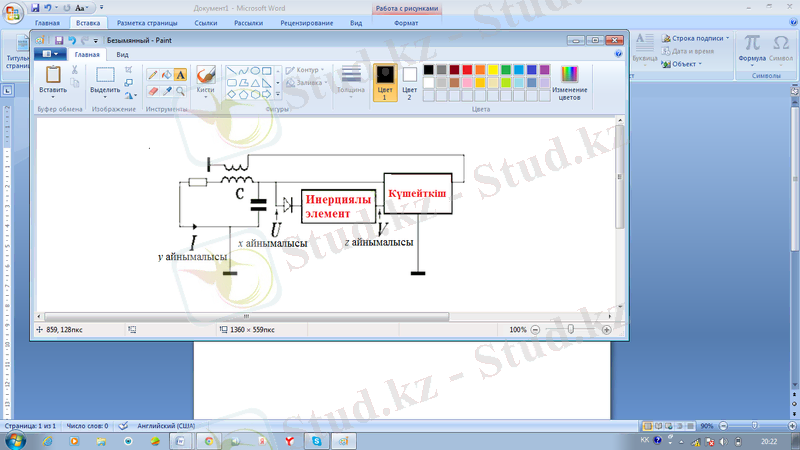
Task: Select the right arrow shape in Фигуры
Action: coord(266,94)
